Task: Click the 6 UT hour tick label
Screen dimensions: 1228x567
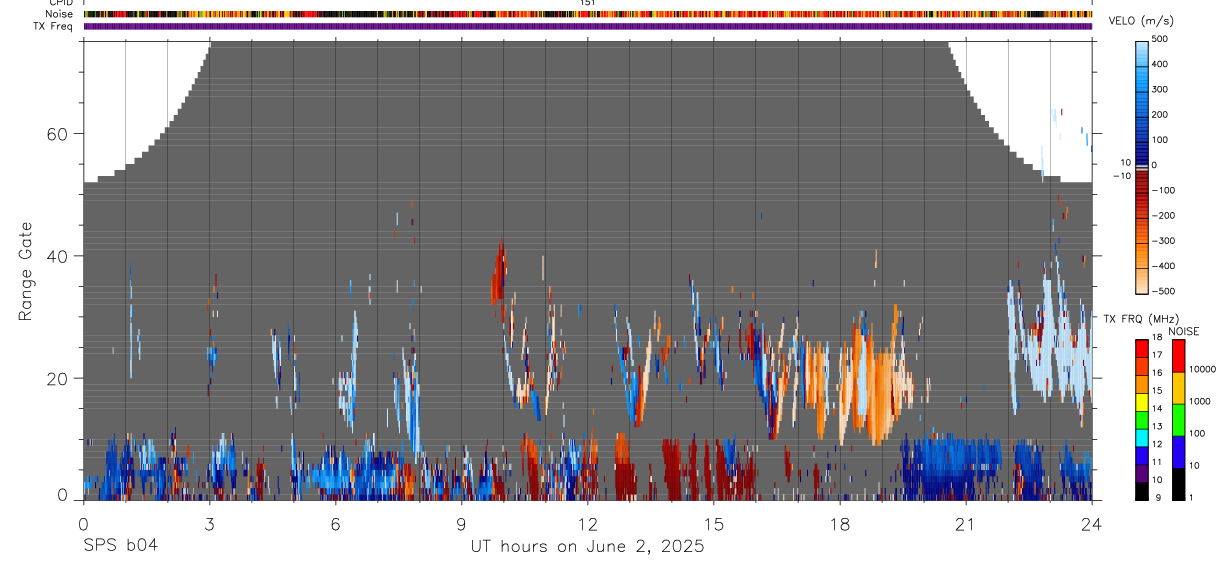Action: click(335, 524)
